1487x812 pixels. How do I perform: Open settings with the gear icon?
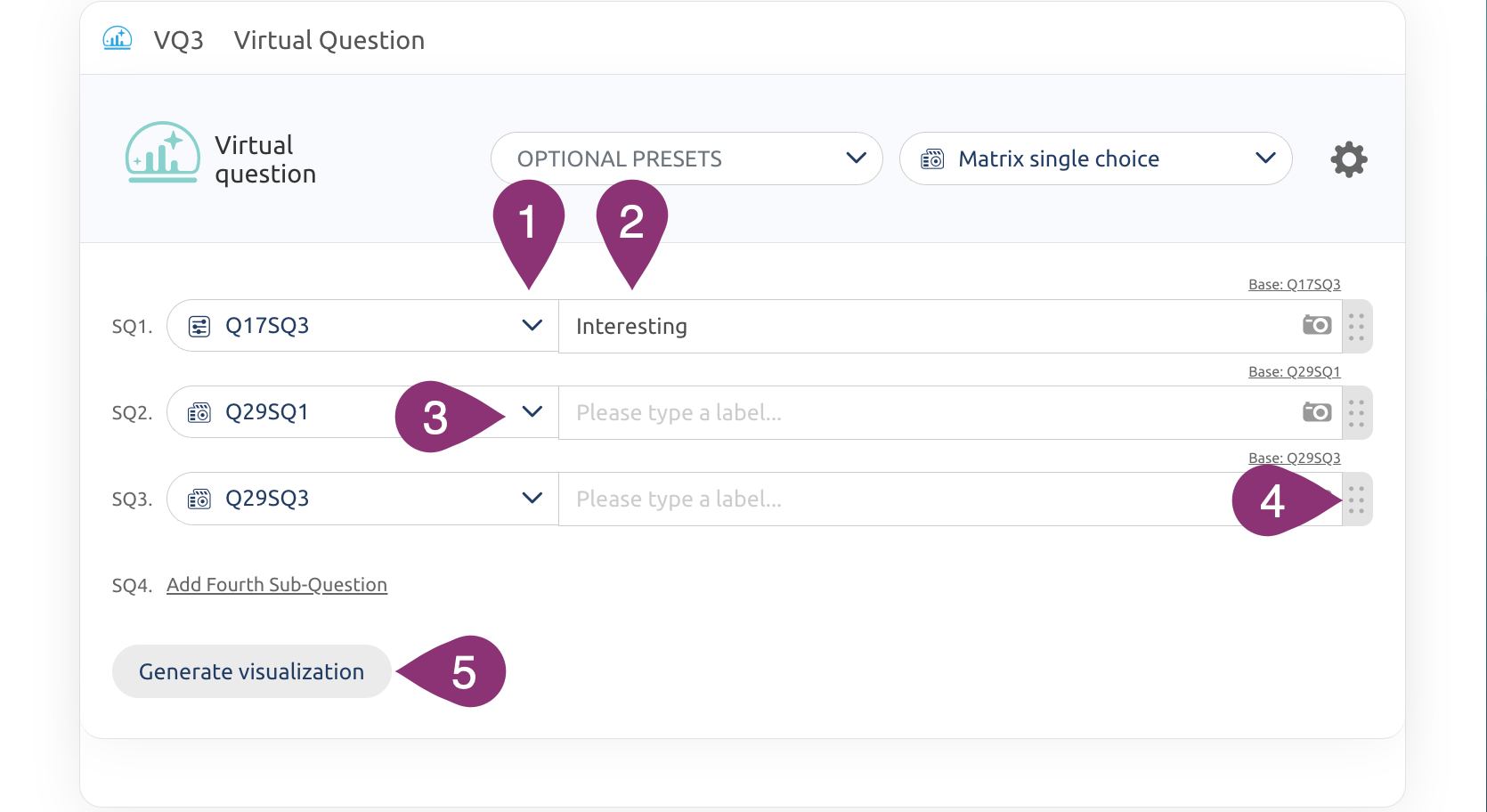click(x=1348, y=159)
